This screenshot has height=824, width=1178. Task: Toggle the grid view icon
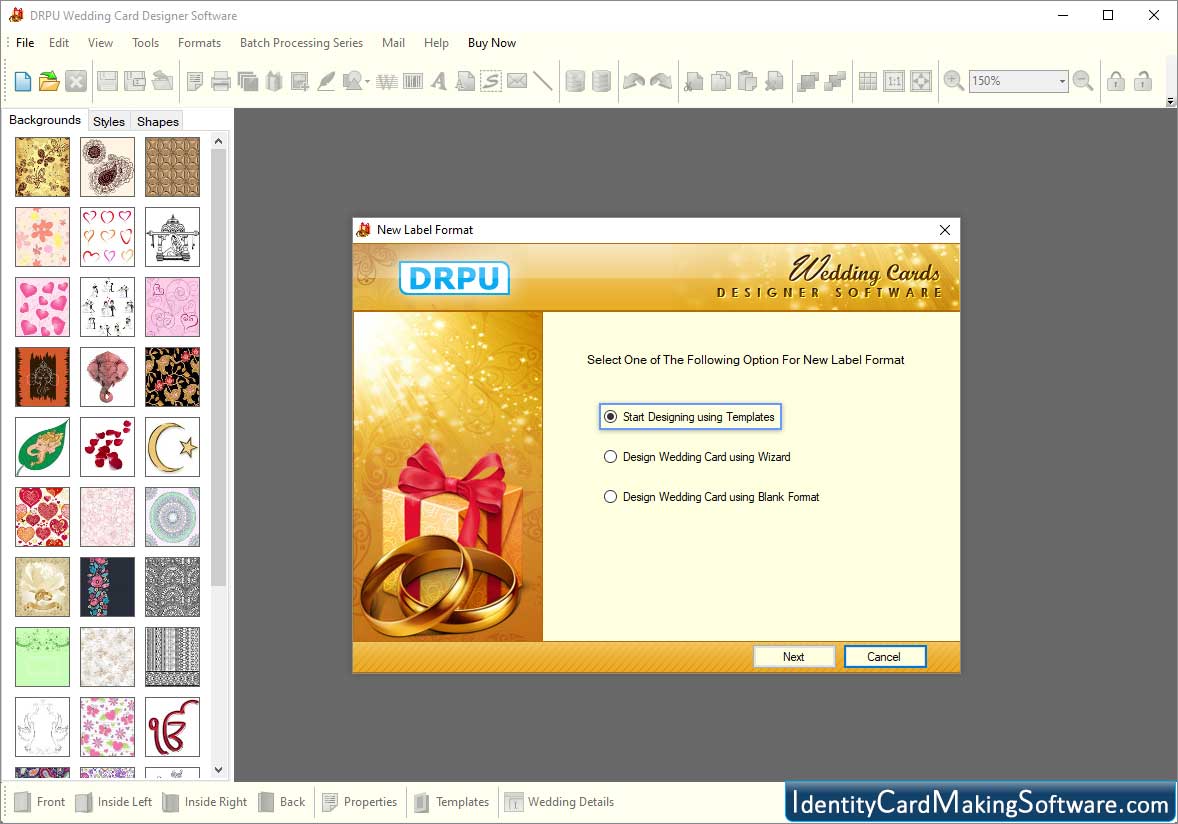[868, 81]
